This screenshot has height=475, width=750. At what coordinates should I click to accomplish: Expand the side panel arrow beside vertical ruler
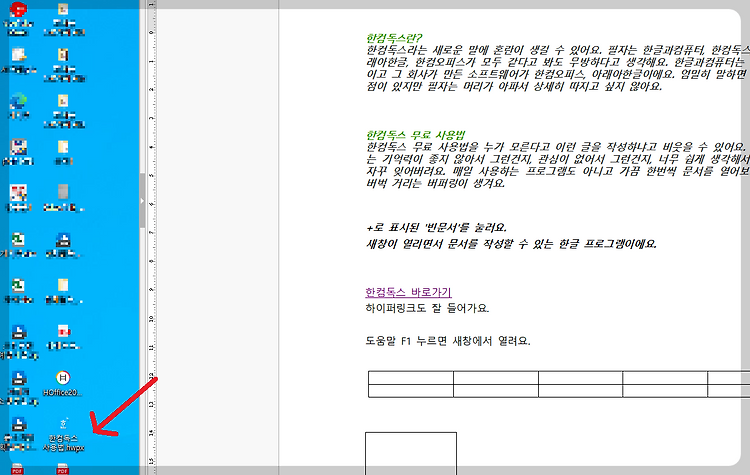pyautogui.click(x=142, y=201)
